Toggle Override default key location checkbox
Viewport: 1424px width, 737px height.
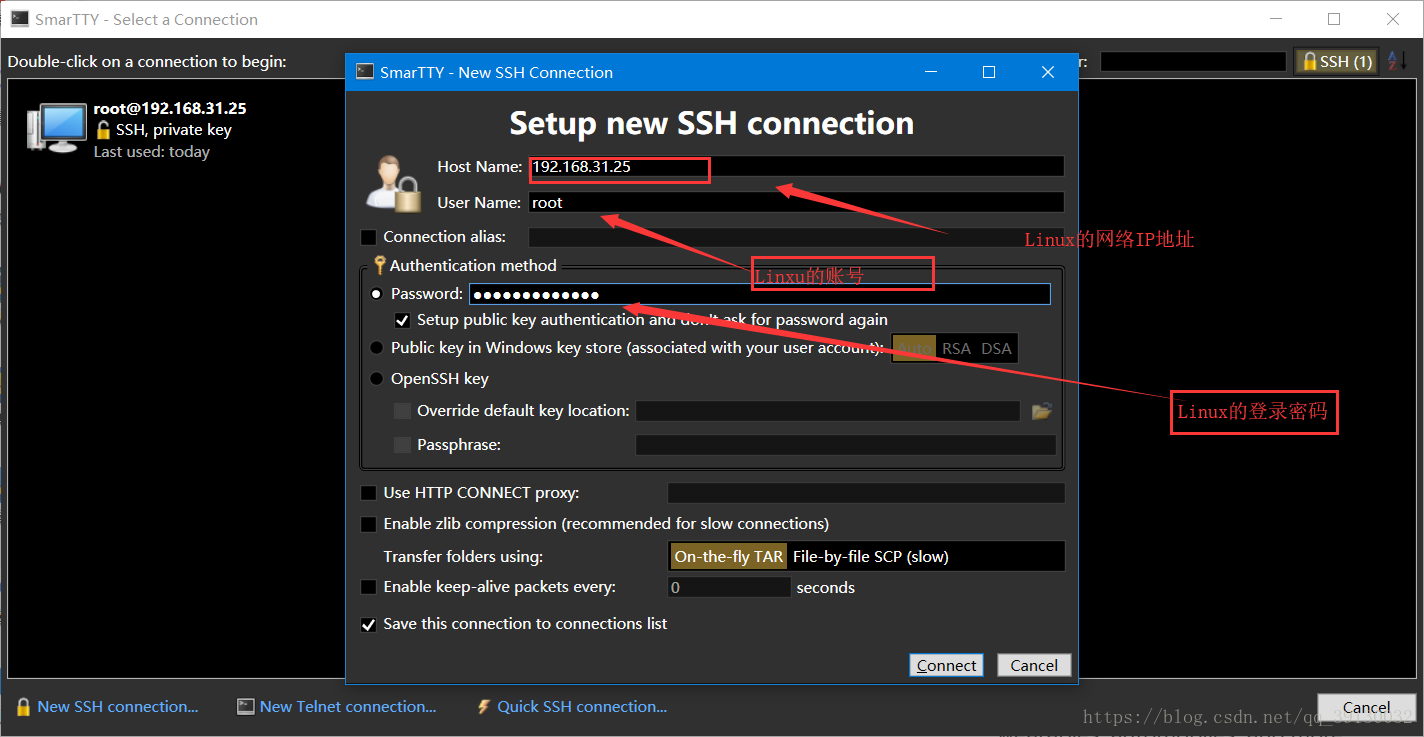click(x=402, y=411)
